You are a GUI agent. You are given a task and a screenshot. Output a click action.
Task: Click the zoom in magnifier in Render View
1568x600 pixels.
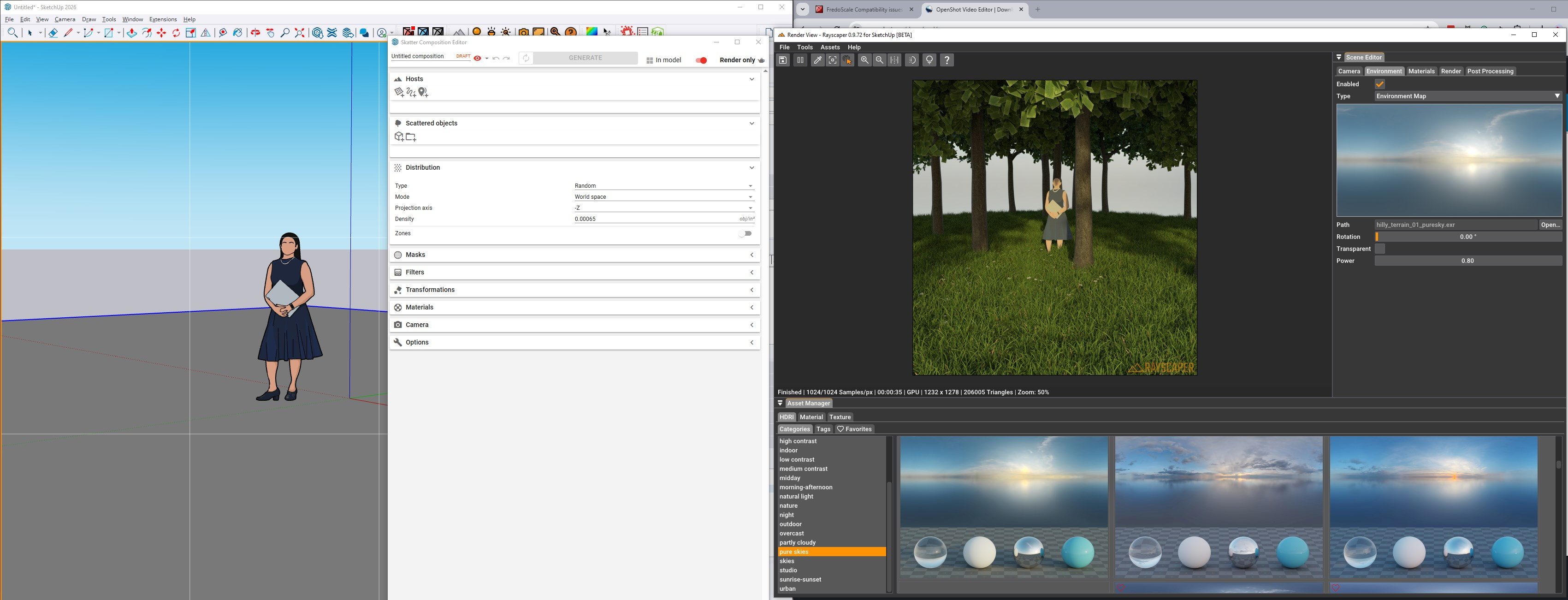pyautogui.click(x=864, y=59)
